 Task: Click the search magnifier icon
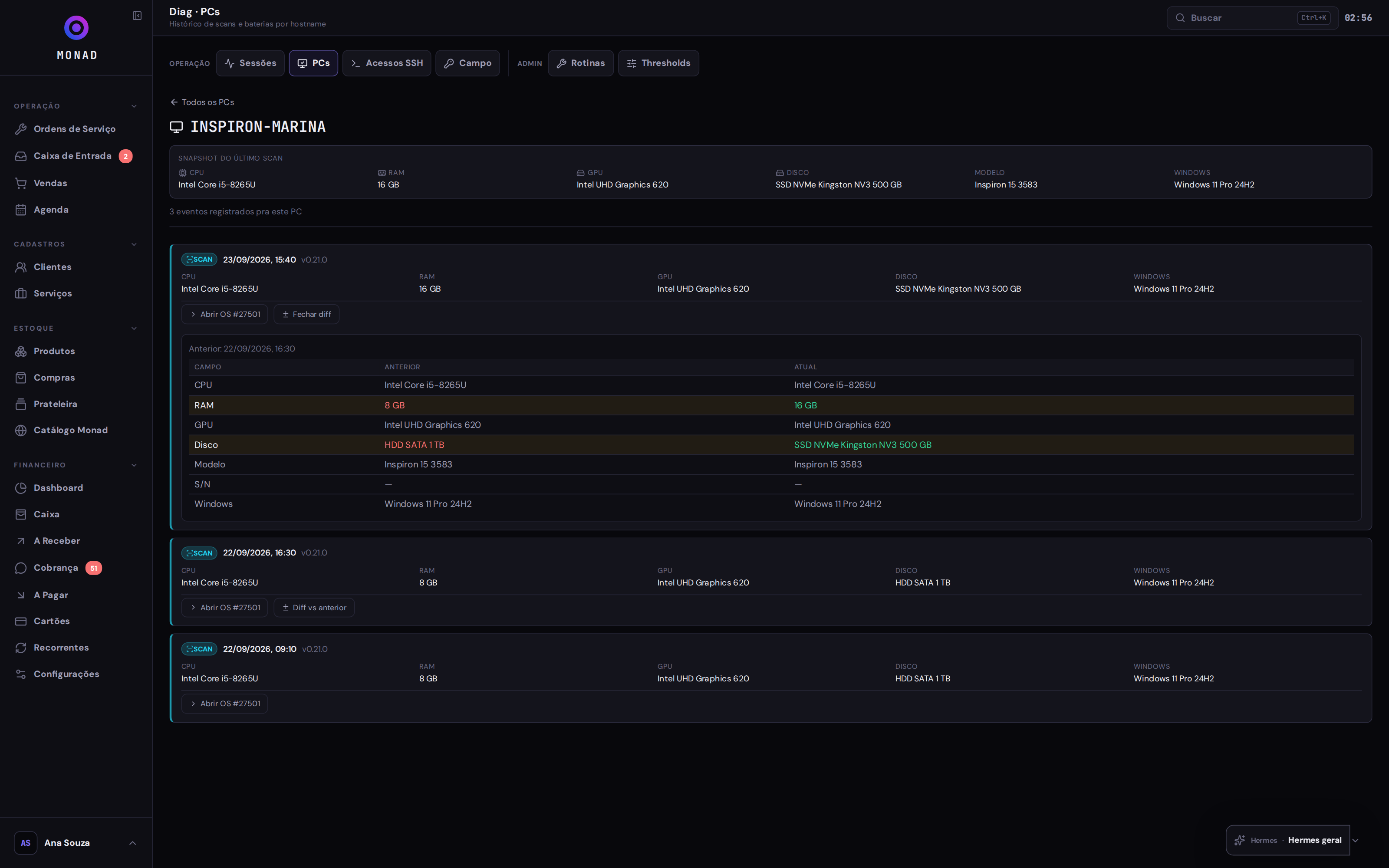click(1180, 18)
